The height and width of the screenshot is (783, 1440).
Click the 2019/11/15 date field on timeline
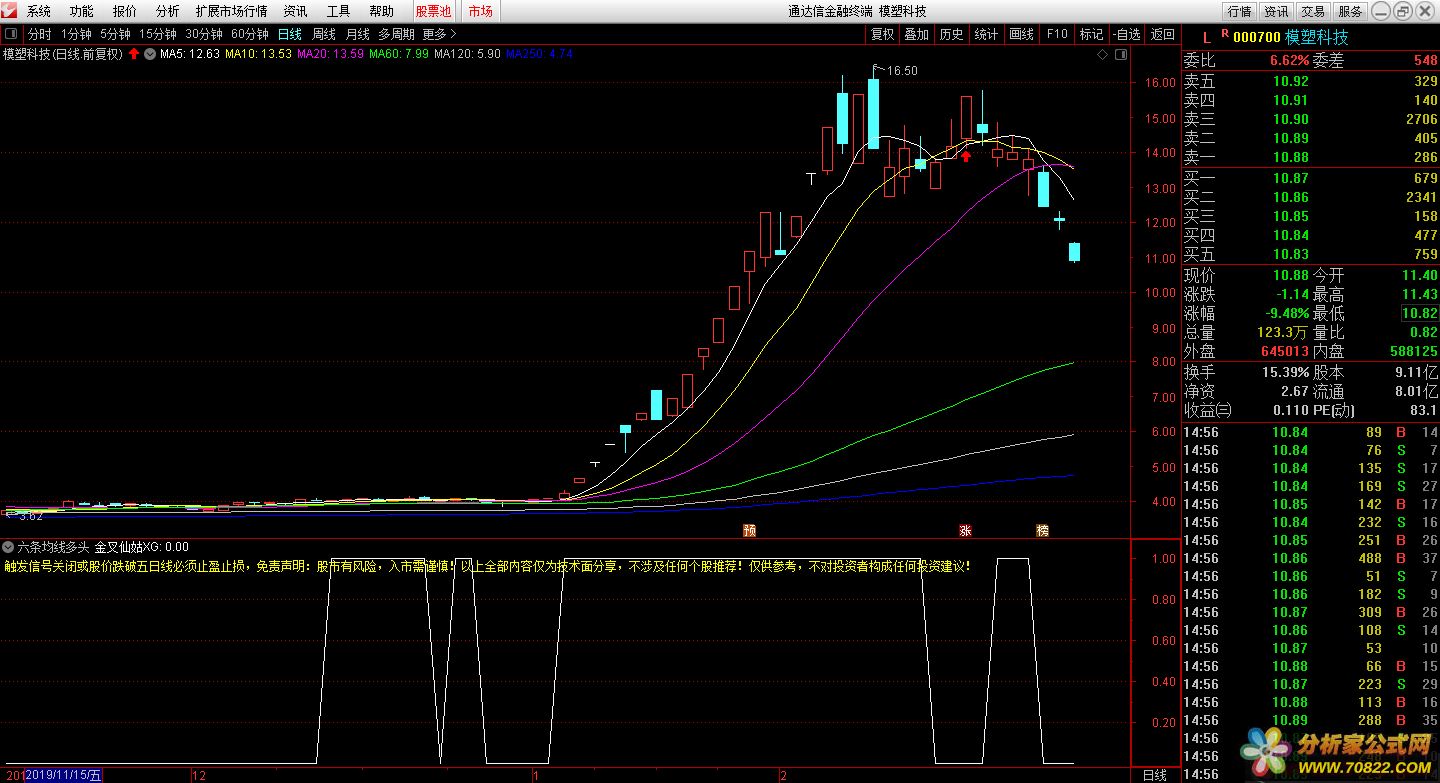pos(63,775)
